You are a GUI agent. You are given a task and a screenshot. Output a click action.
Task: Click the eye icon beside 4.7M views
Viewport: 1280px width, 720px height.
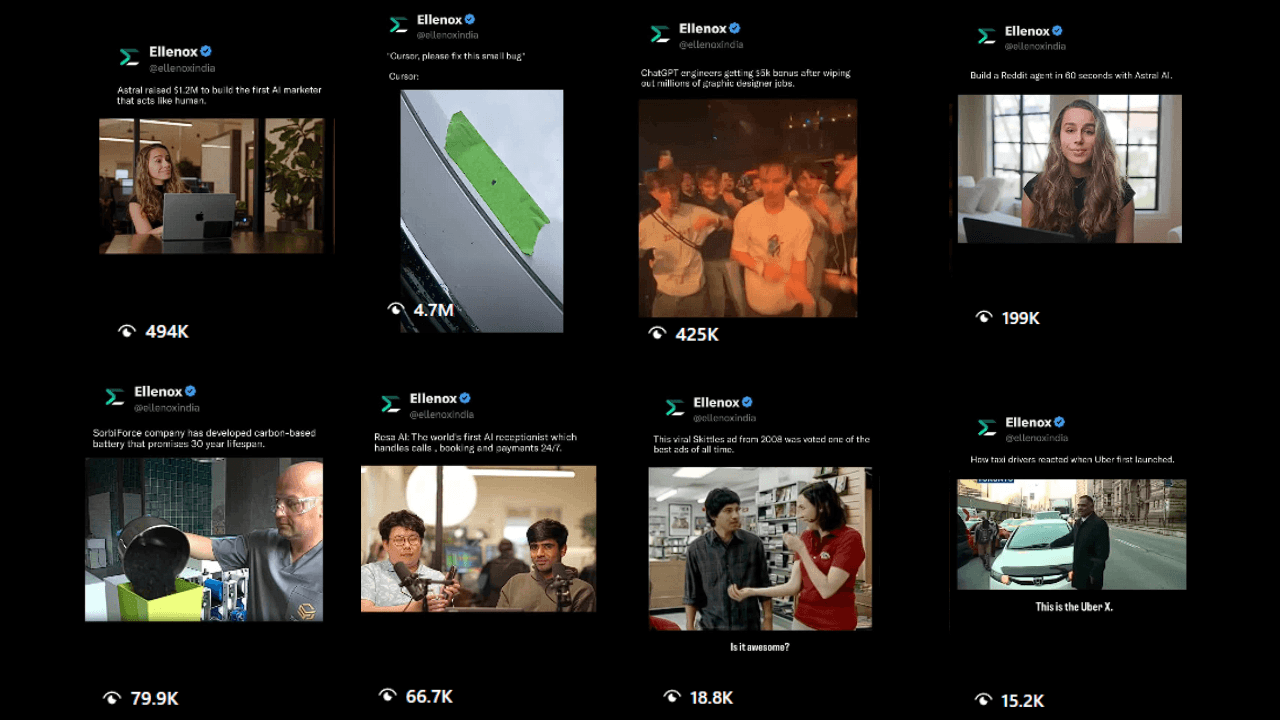pyautogui.click(x=396, y=310)
